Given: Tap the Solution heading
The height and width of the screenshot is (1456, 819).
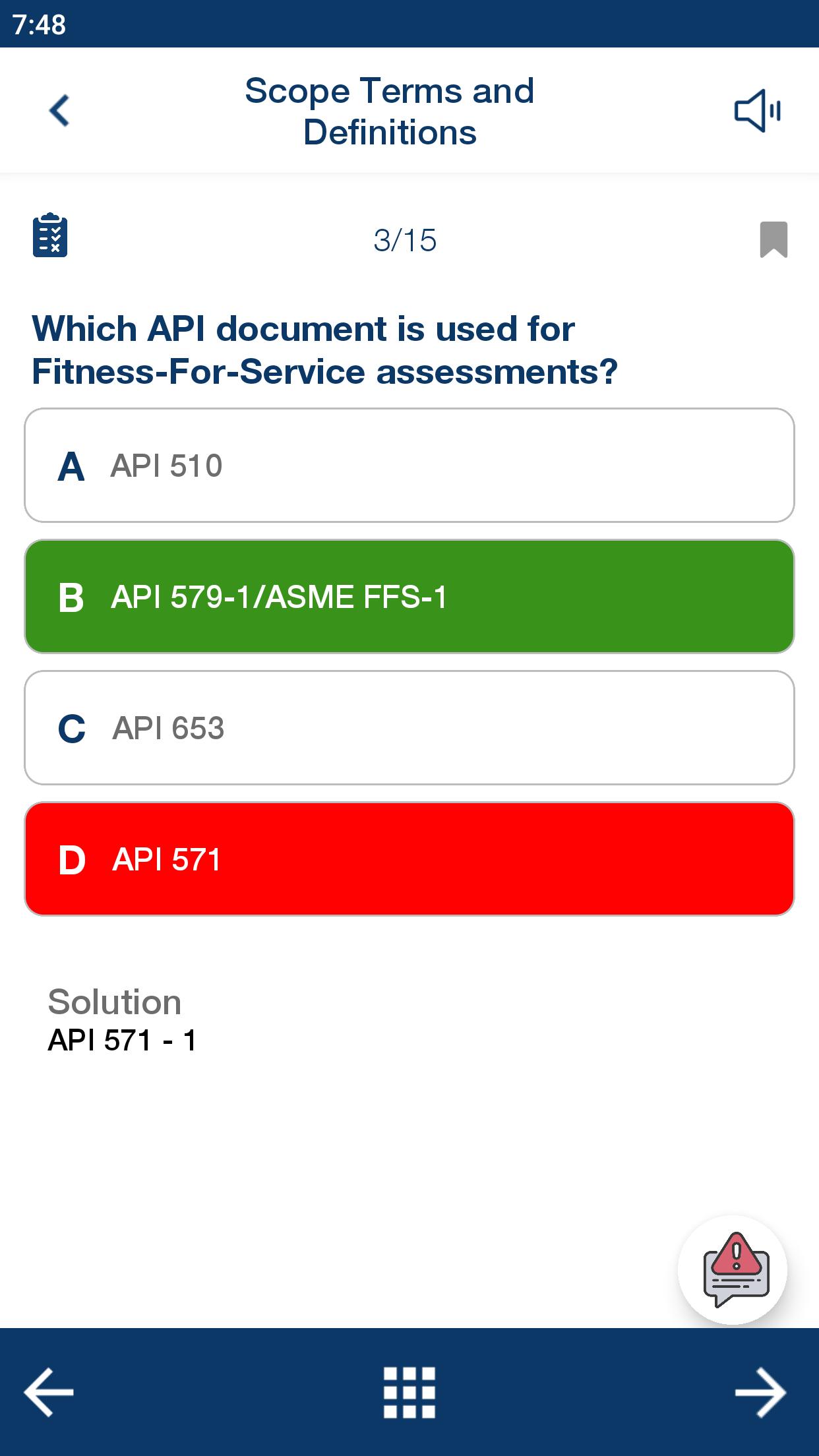Looking at the screenshot, I should pos(115,1002).
